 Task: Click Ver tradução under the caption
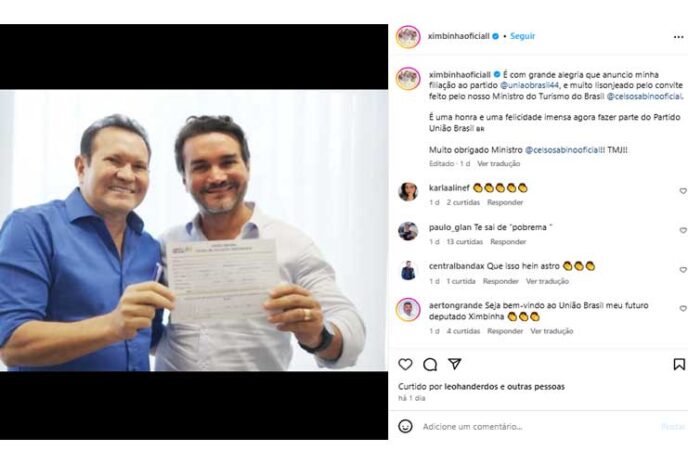pos(498,164)
